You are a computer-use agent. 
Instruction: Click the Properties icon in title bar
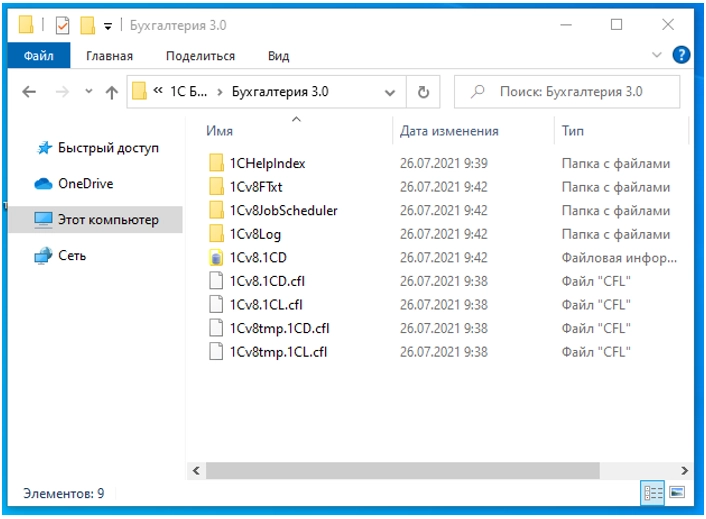tap(62, 25)
